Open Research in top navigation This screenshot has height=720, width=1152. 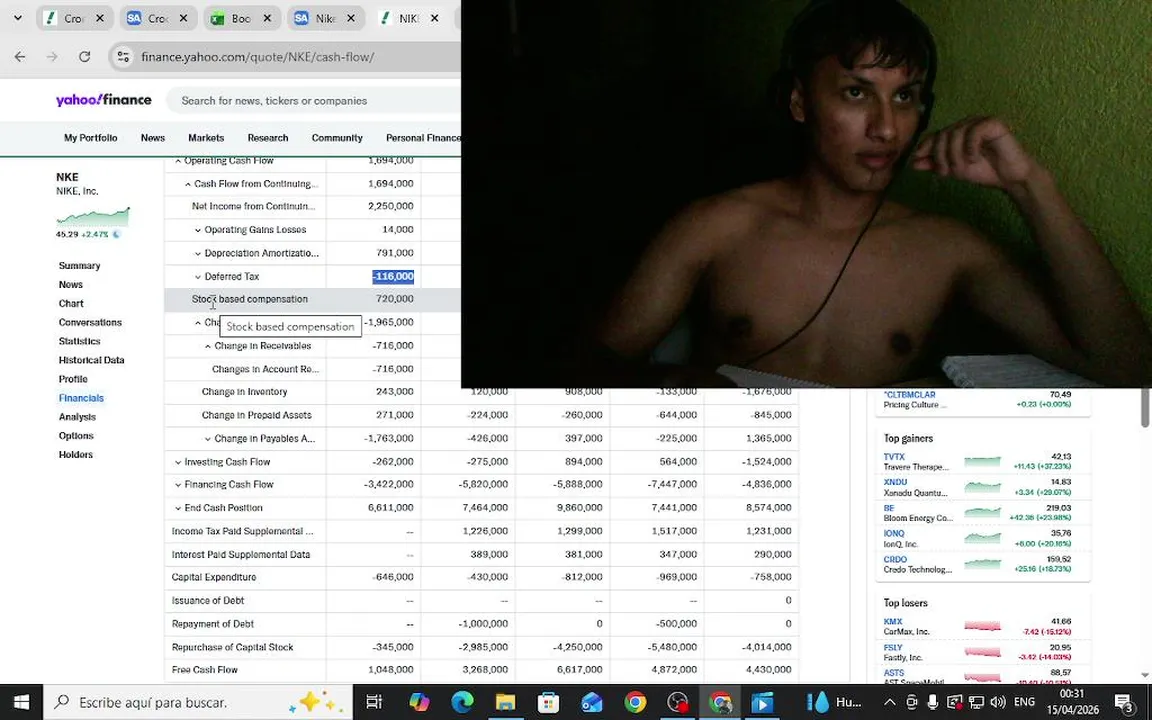coord(267,137)
